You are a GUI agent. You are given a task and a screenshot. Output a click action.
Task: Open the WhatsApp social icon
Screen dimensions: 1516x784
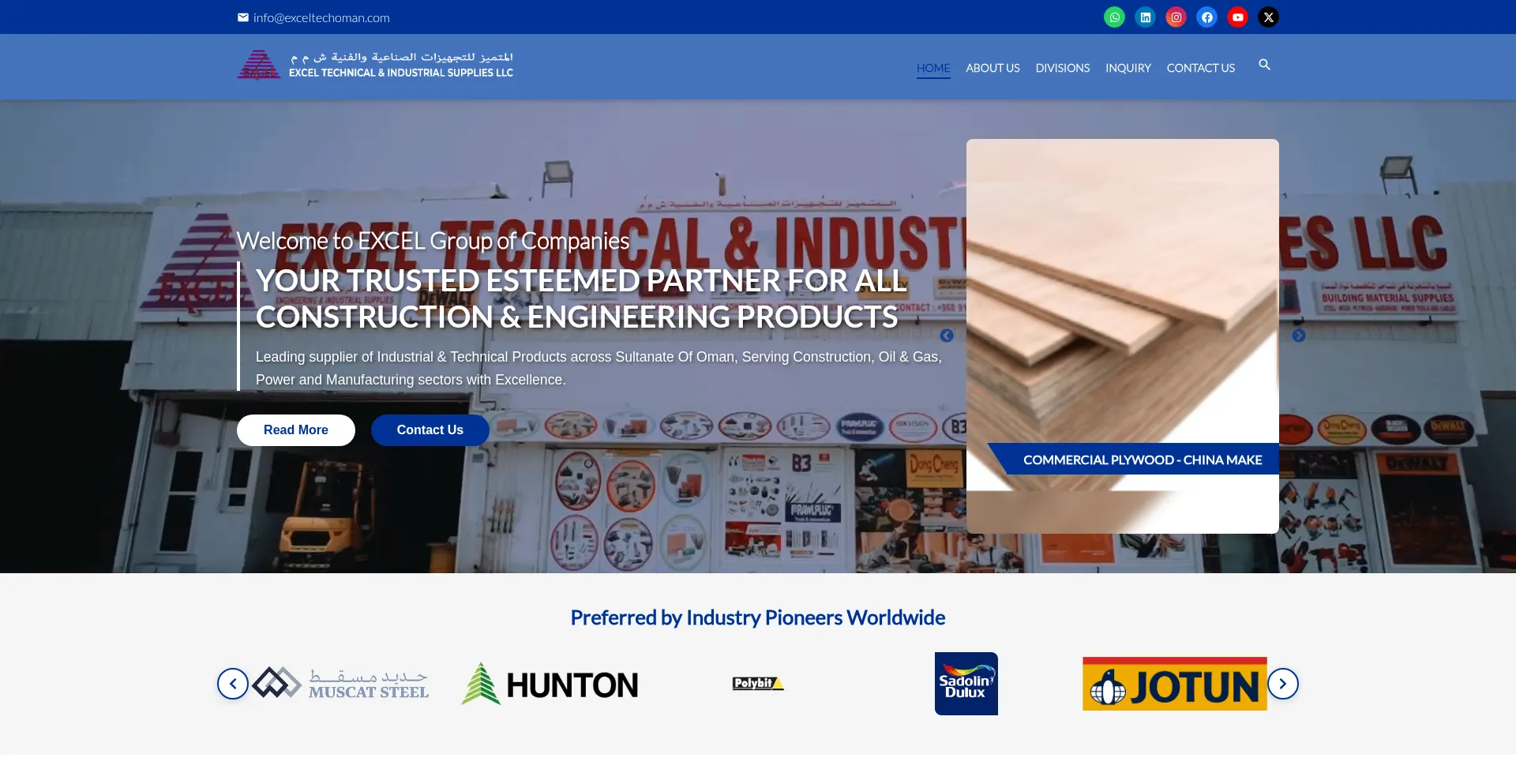pos(1114,17)
